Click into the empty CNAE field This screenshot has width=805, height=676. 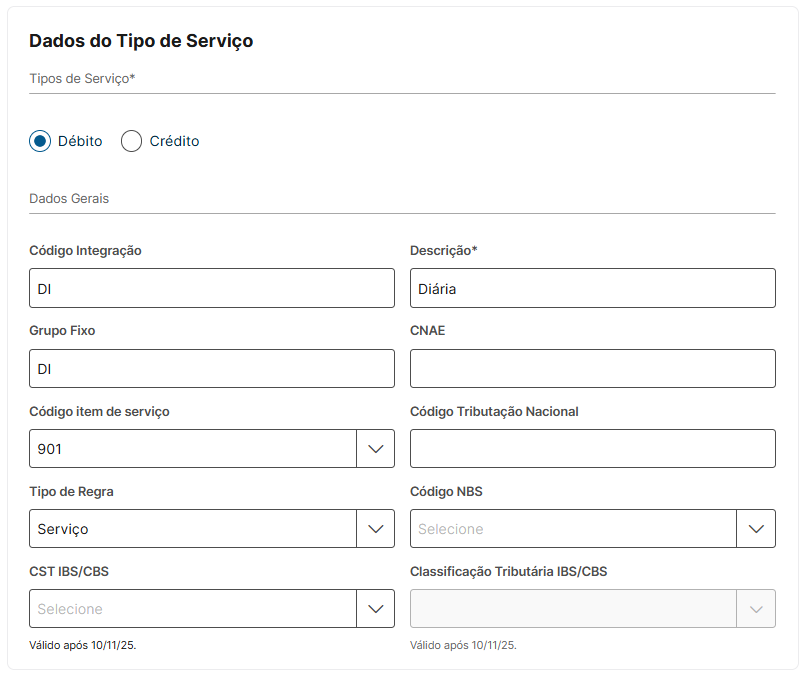point(592,369)
